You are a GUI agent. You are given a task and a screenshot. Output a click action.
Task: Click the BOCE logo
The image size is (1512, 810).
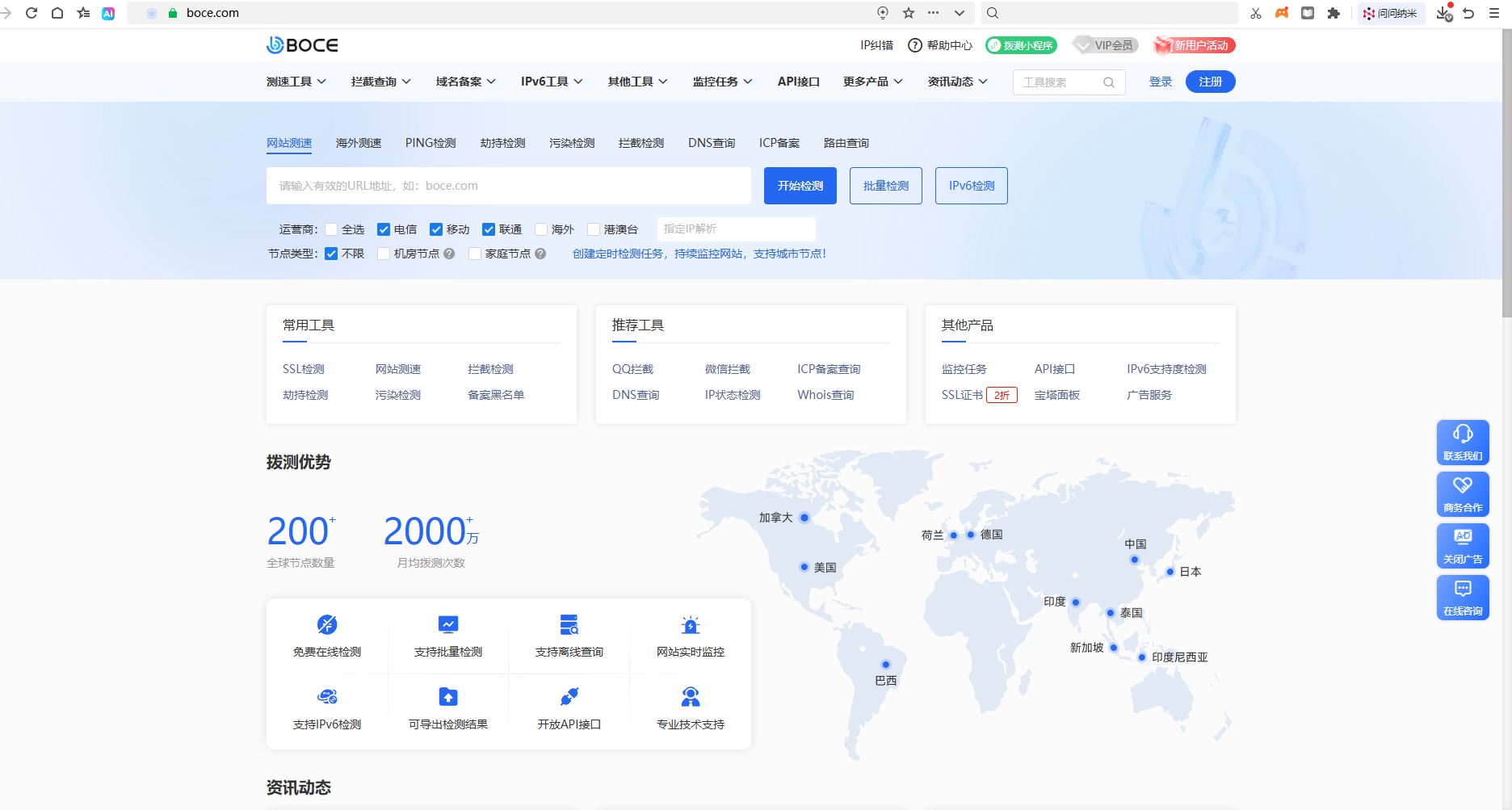click(x=302, y=45)
